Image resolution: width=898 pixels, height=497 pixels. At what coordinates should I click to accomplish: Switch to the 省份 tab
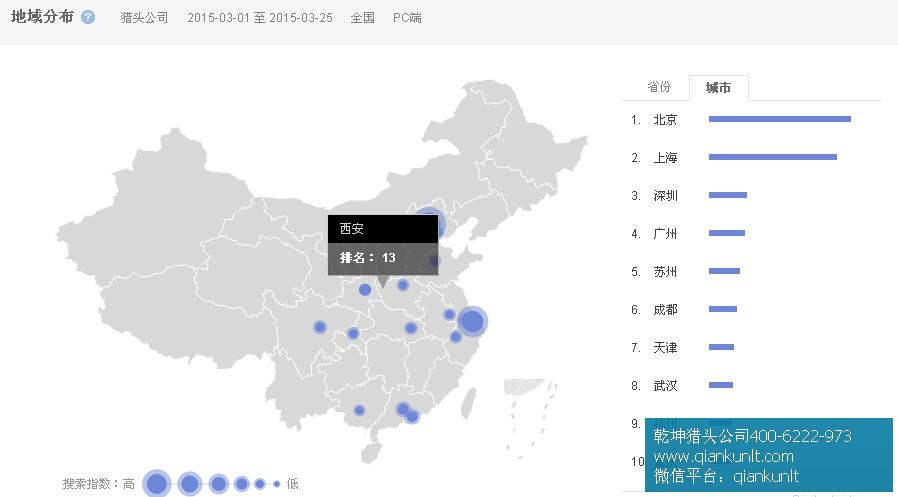tap(658, 87)
